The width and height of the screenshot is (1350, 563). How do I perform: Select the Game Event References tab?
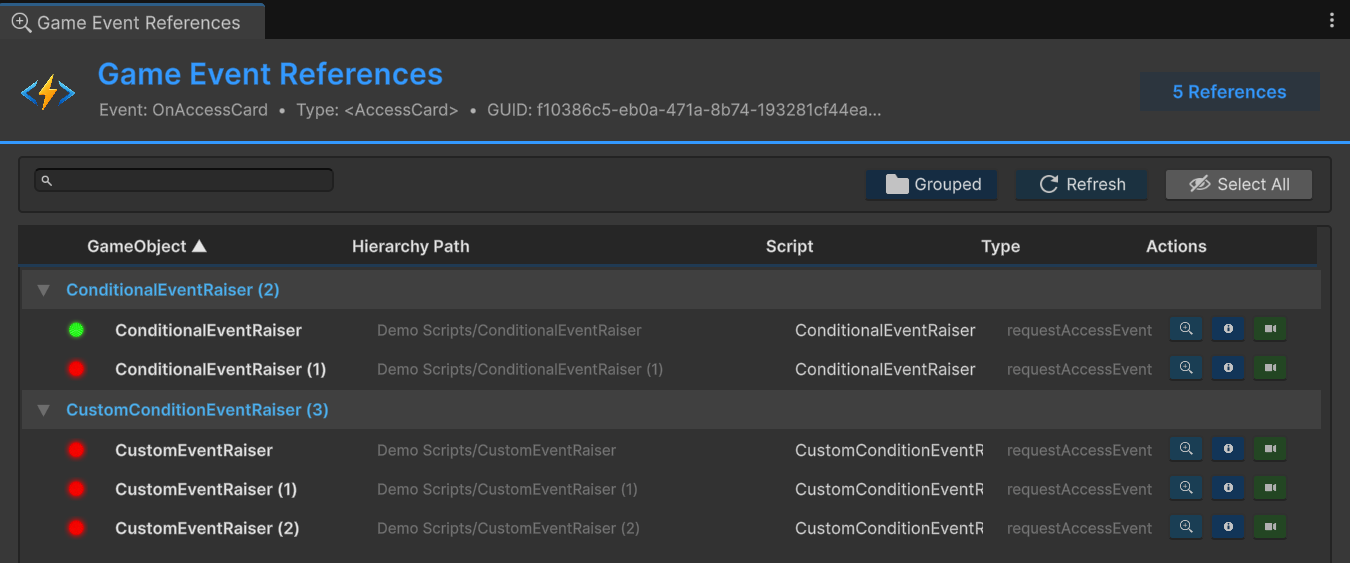click(132, 22)
